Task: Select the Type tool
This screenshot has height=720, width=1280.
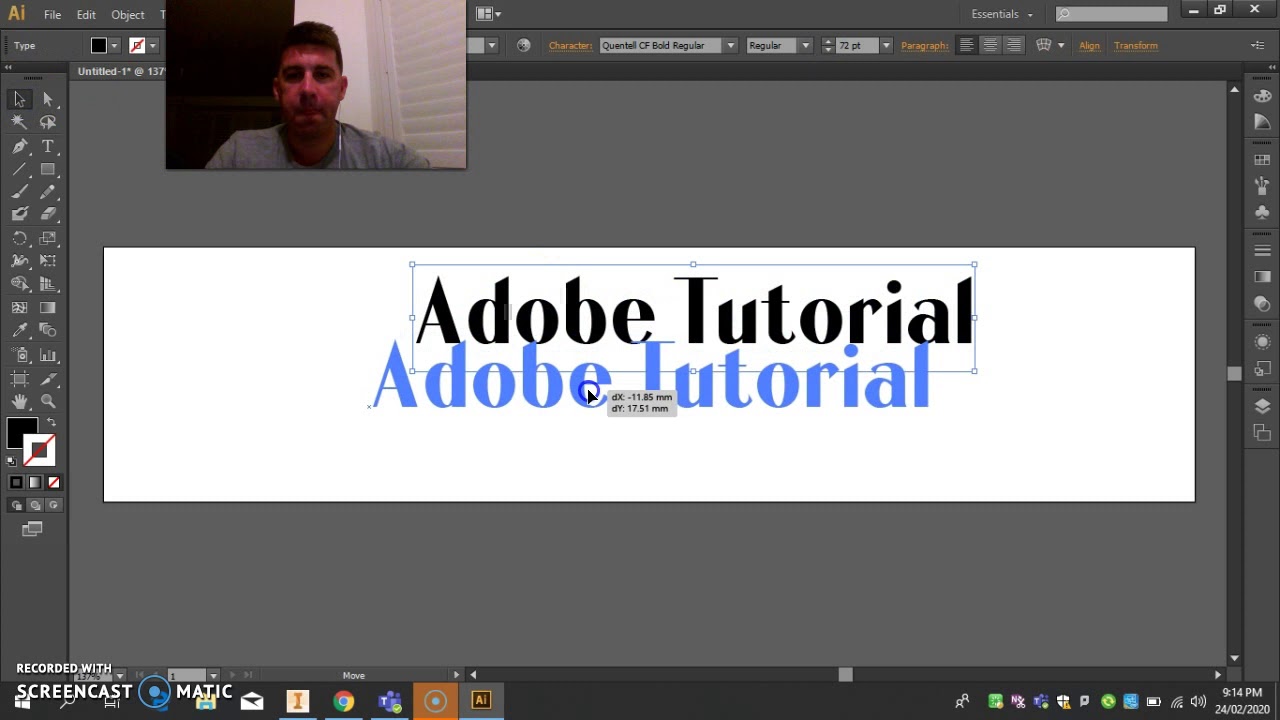Action: (x=48, y=146)
